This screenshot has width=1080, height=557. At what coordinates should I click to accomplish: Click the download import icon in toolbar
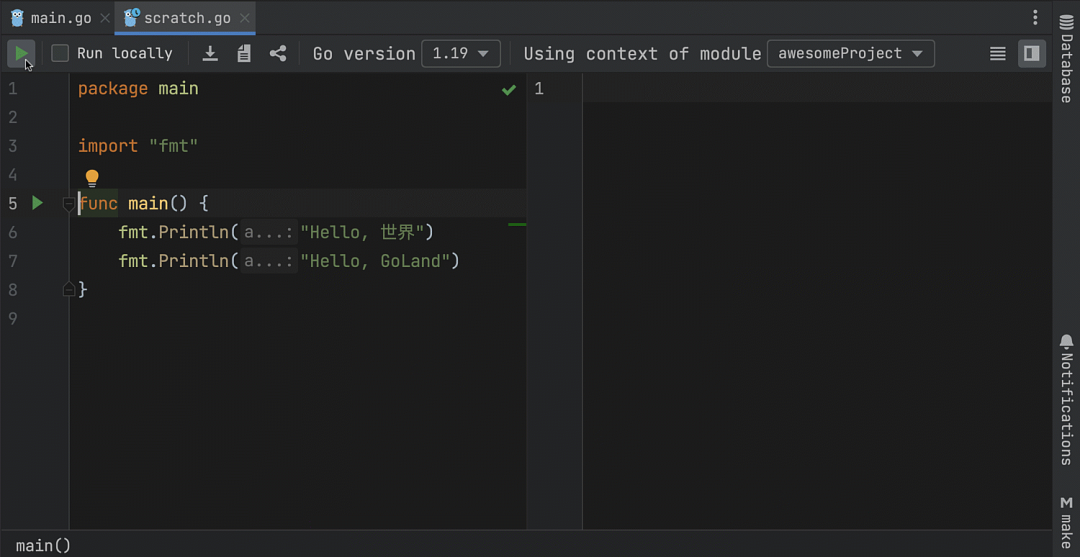coord(210,53)
